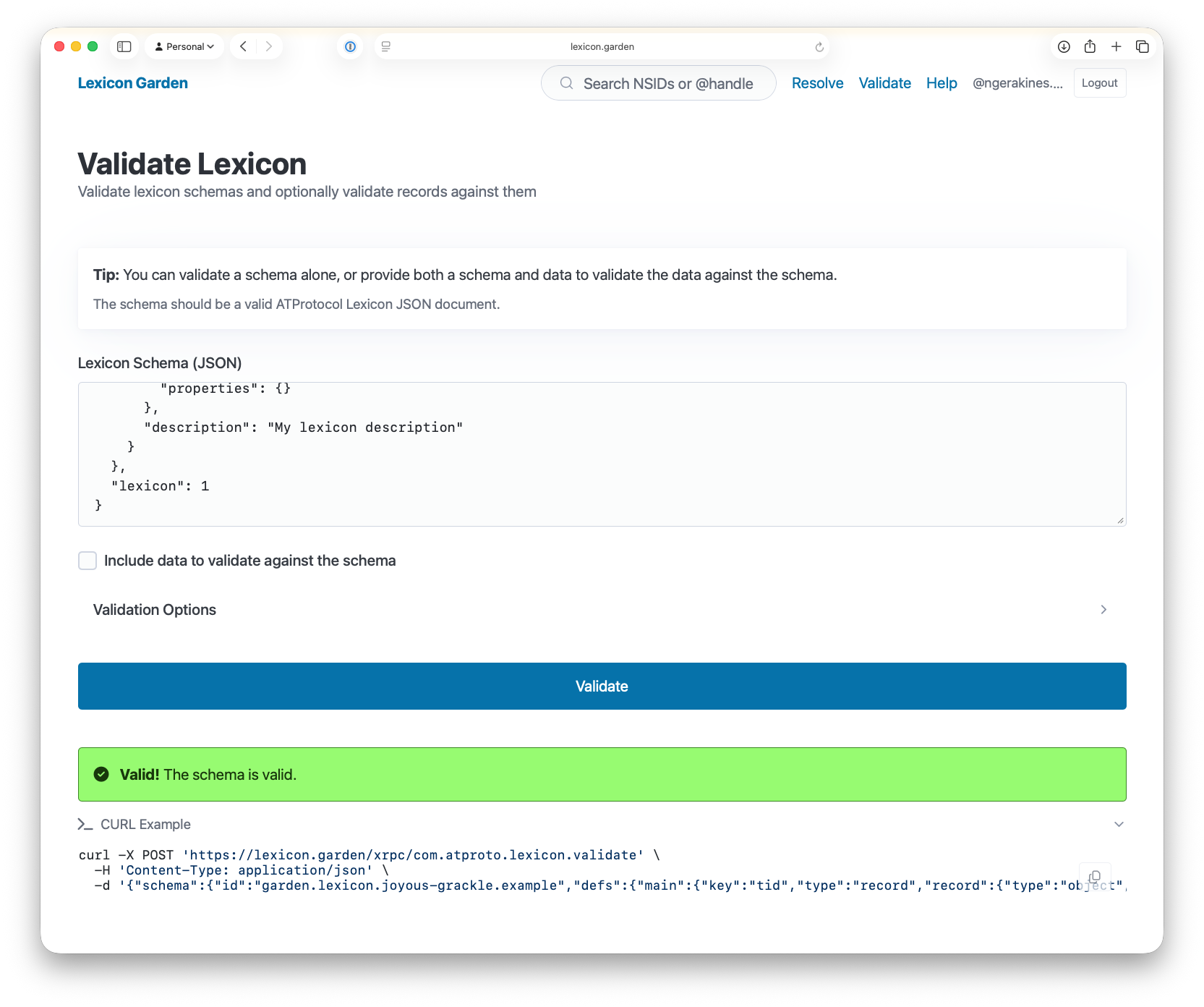Click the Logout button

(1099, 83)
